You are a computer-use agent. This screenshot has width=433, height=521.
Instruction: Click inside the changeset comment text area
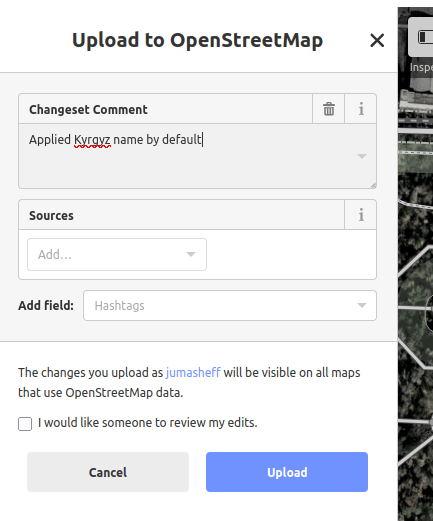[197, 156]
